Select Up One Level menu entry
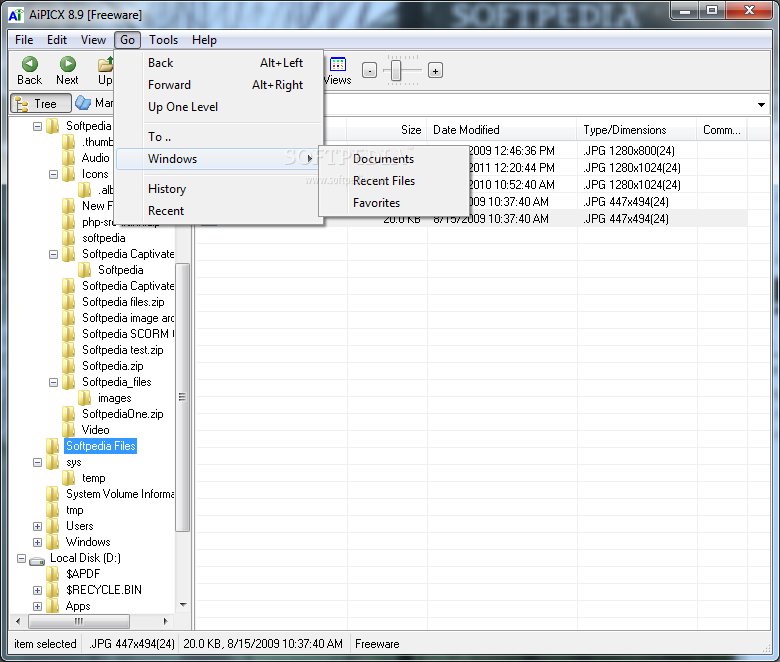This screenshot has width=780, height=662. click(x=219, y=106)
